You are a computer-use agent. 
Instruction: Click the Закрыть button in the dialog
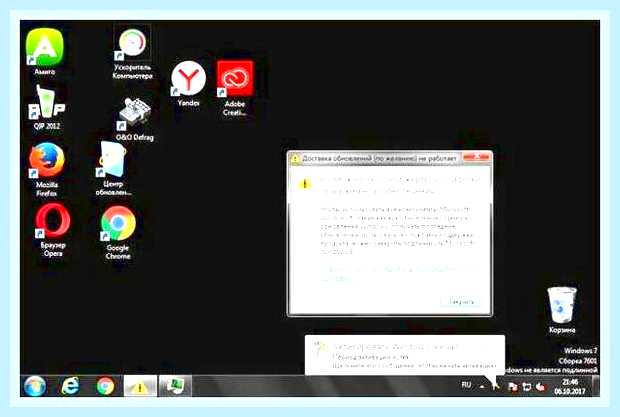461,302
